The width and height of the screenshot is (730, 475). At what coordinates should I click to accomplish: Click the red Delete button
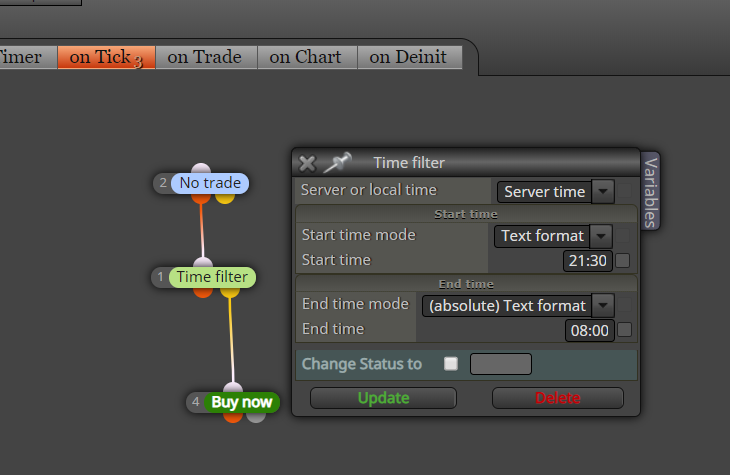(558, 398)
